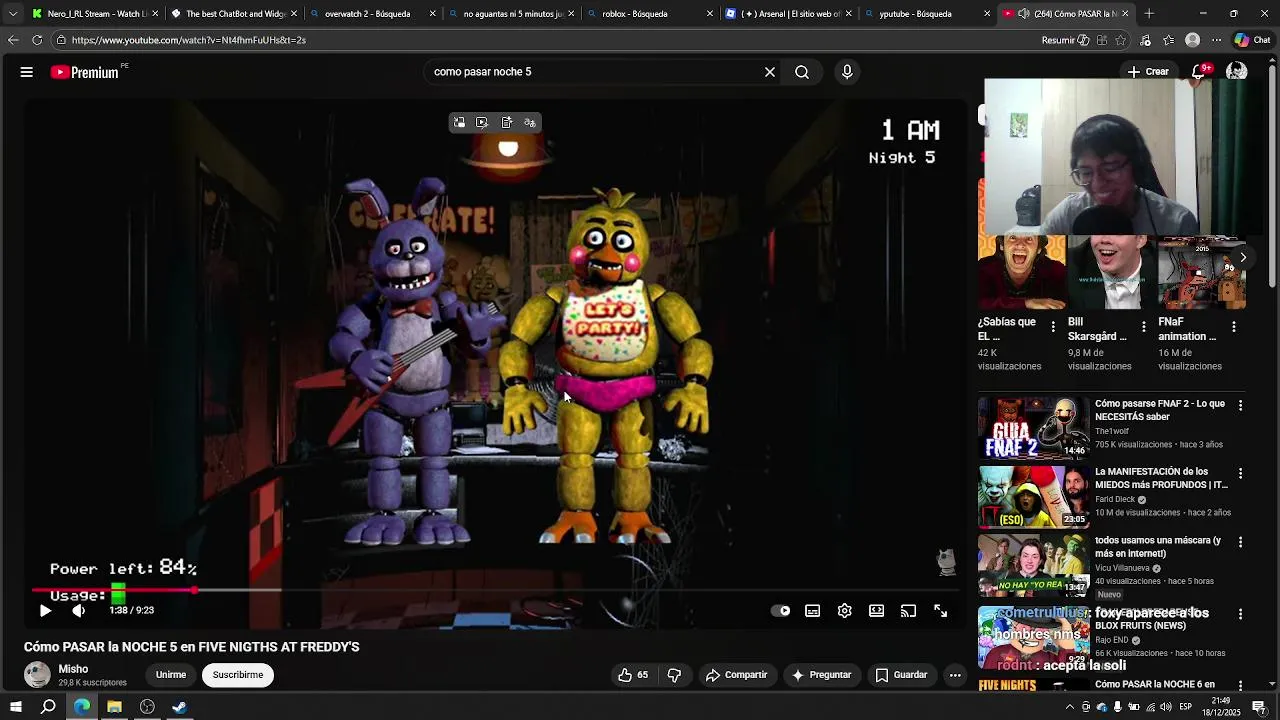Save video with Guardar button

click(902, 675)
